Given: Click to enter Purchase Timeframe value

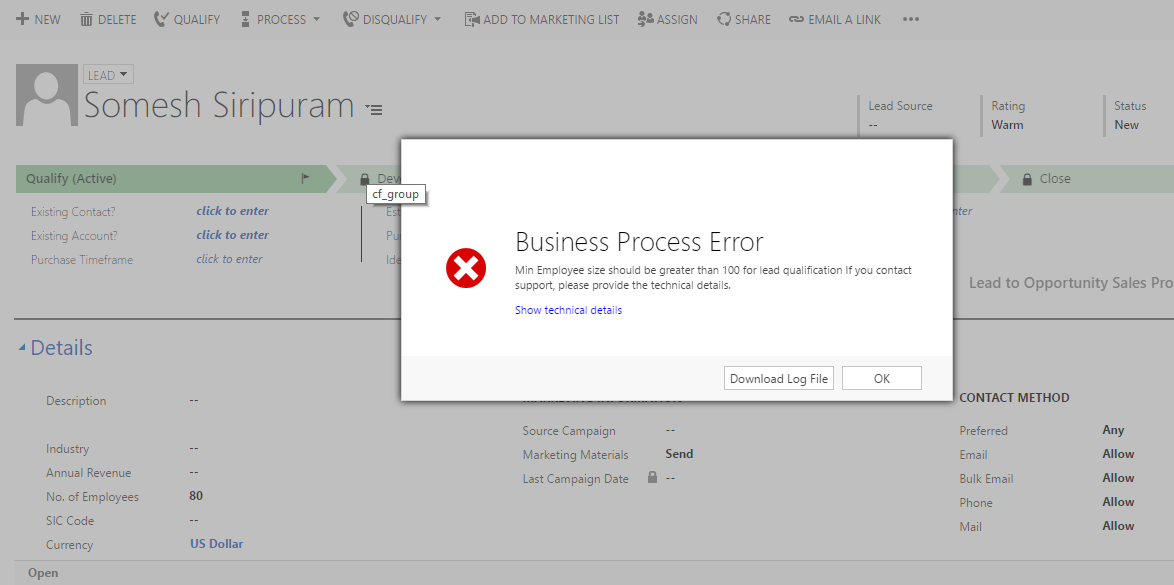Looking at the screenshot, I should [229, 259].
